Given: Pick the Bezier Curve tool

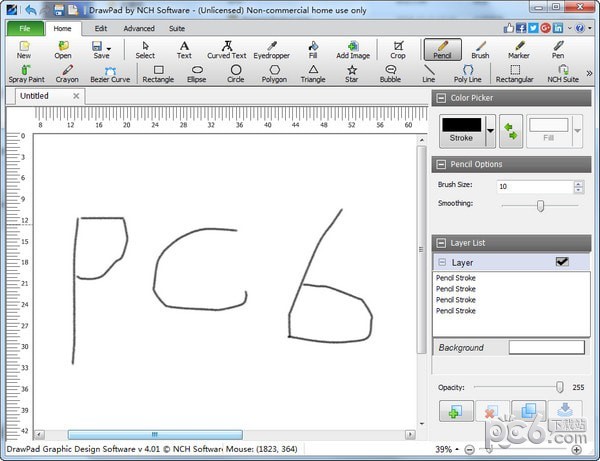Looking at the screenshot, I should pos(109,74).
